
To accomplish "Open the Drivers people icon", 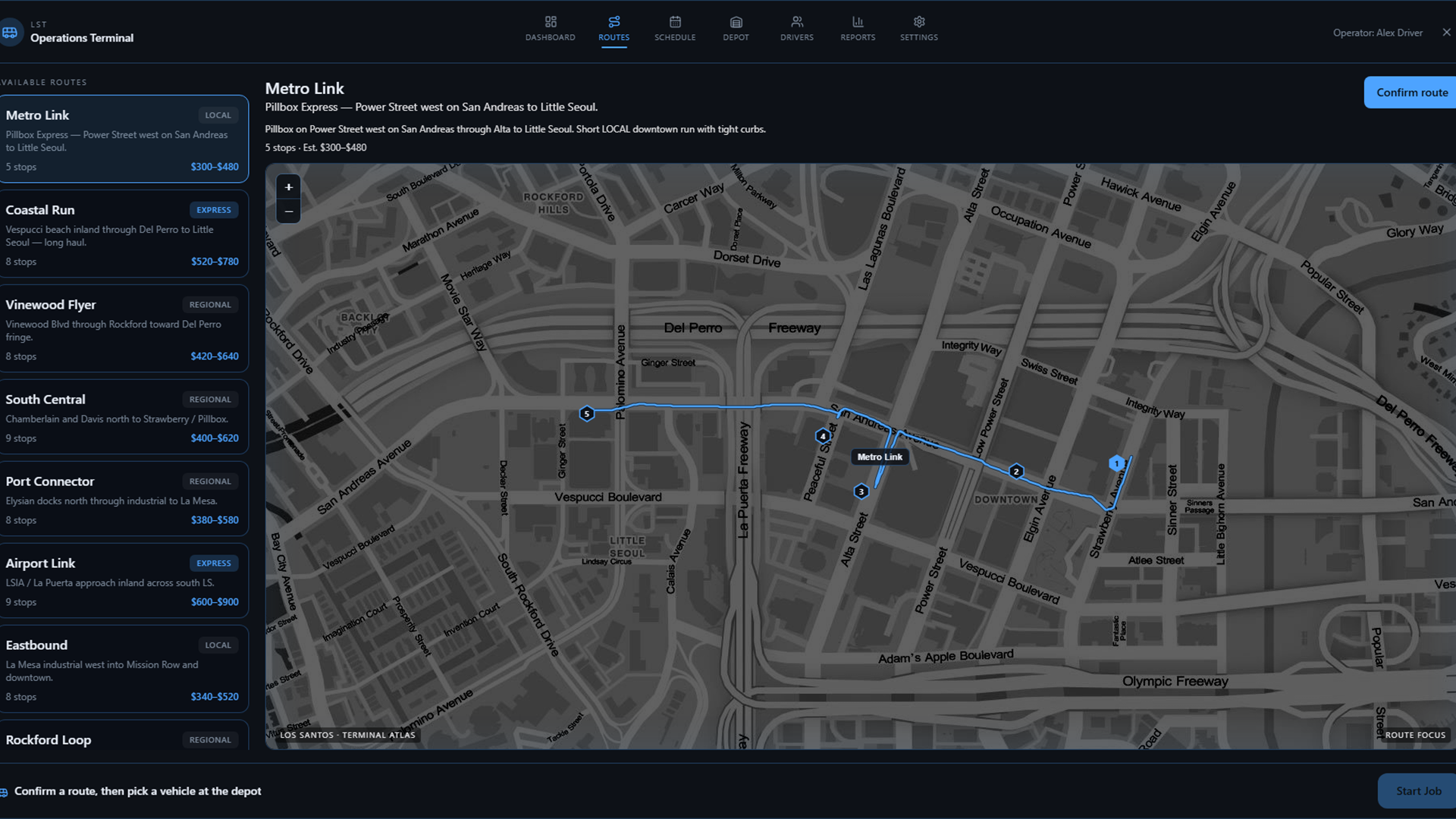I will [796, 22].
